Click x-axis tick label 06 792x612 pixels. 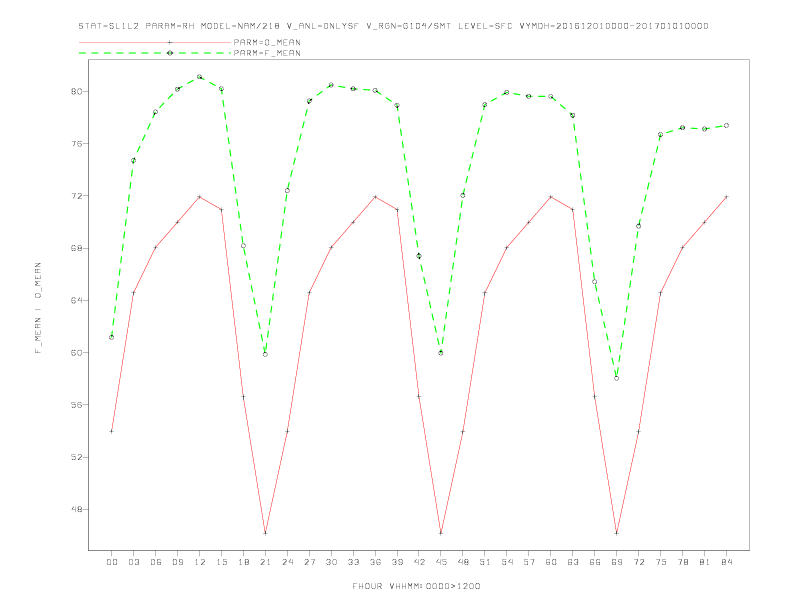click(156, 562)
